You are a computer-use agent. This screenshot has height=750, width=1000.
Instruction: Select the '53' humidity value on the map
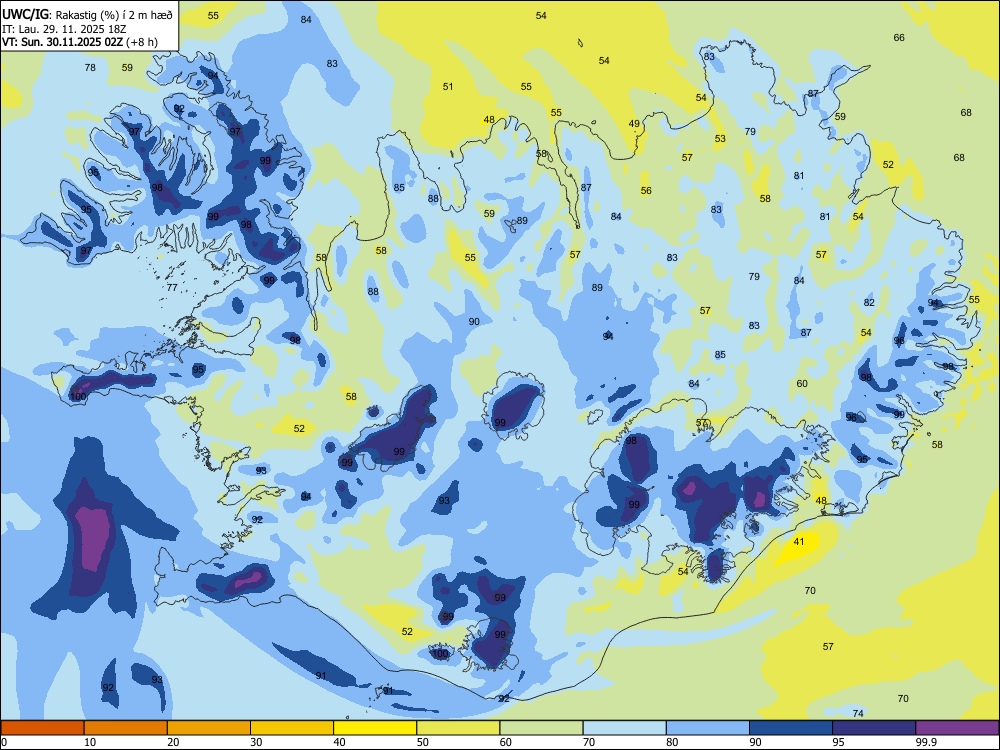pyautogui.click(x=720, y=138)
